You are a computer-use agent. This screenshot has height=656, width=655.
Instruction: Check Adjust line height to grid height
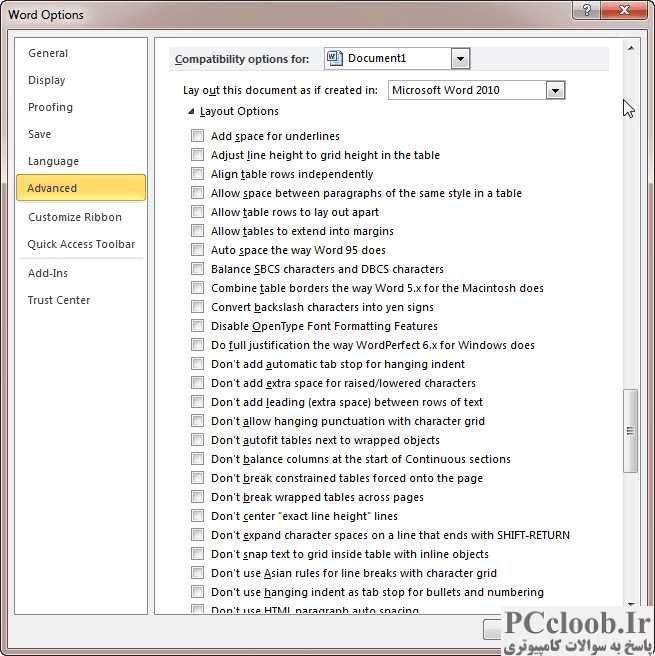197,154
